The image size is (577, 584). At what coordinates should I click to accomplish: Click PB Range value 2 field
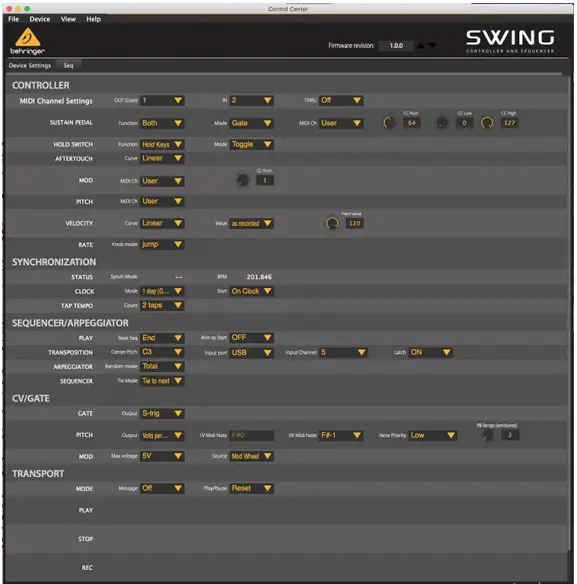click(510, 435)
